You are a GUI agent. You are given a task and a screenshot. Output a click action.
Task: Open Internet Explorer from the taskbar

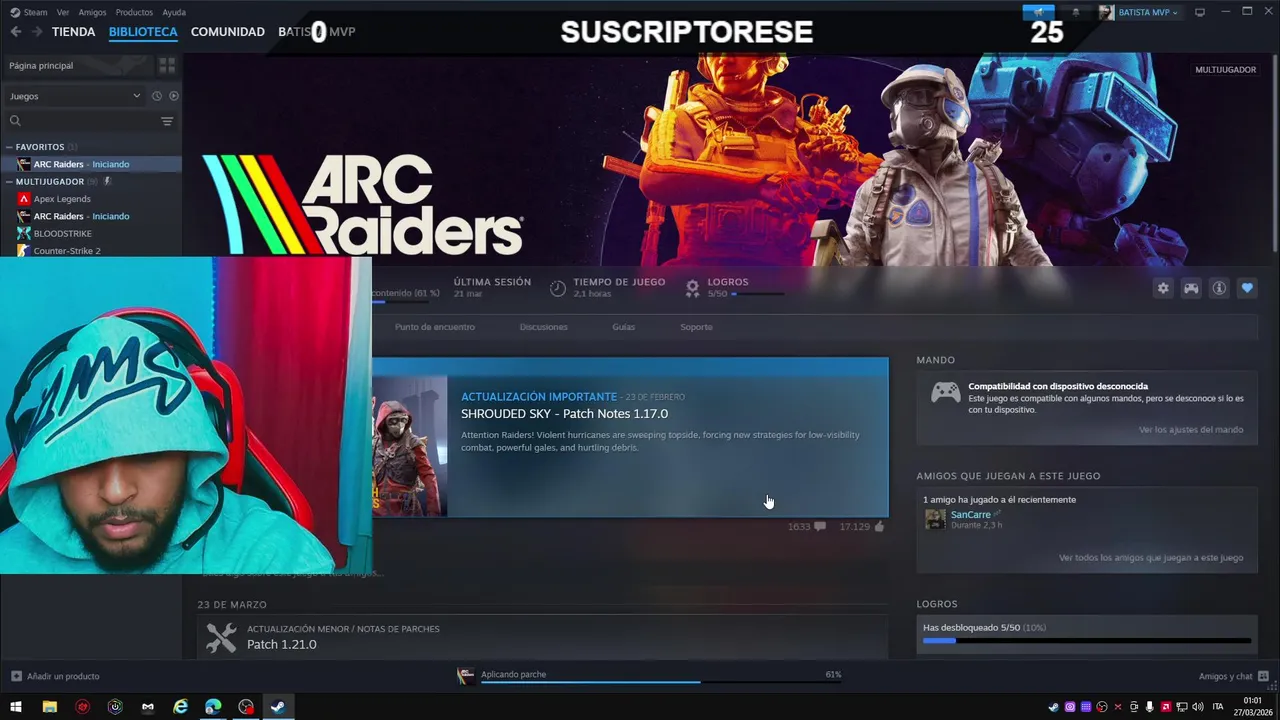180,707
